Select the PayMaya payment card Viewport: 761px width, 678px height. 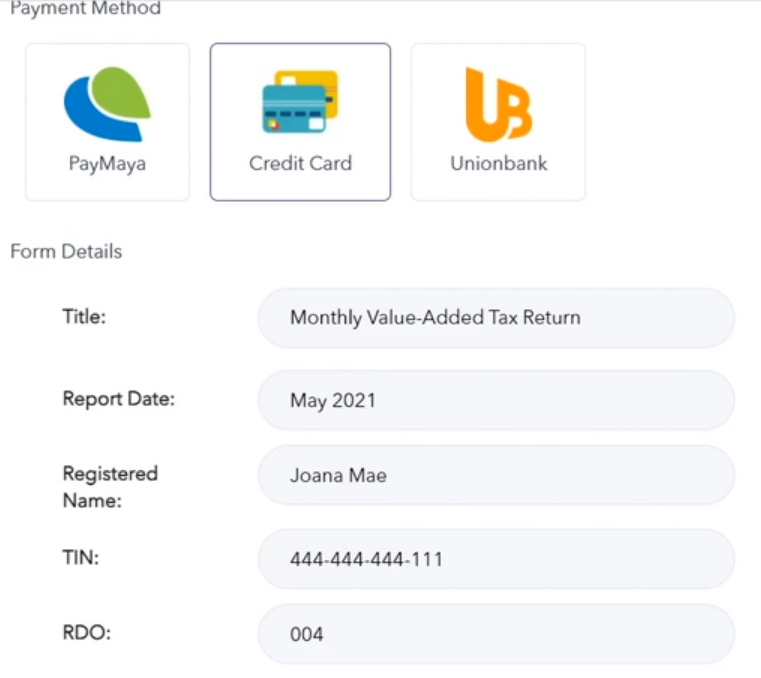(x=107, y=122)
